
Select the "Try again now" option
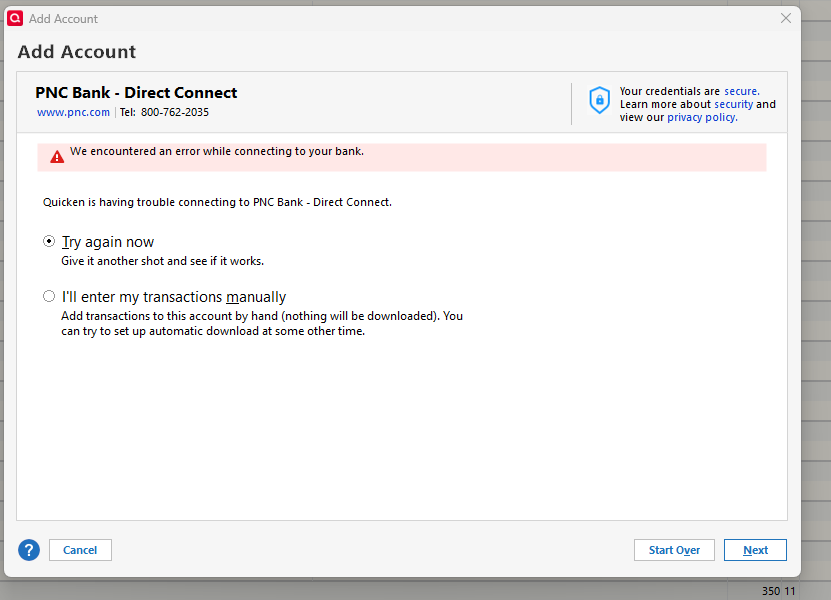[x=49, y=242]
